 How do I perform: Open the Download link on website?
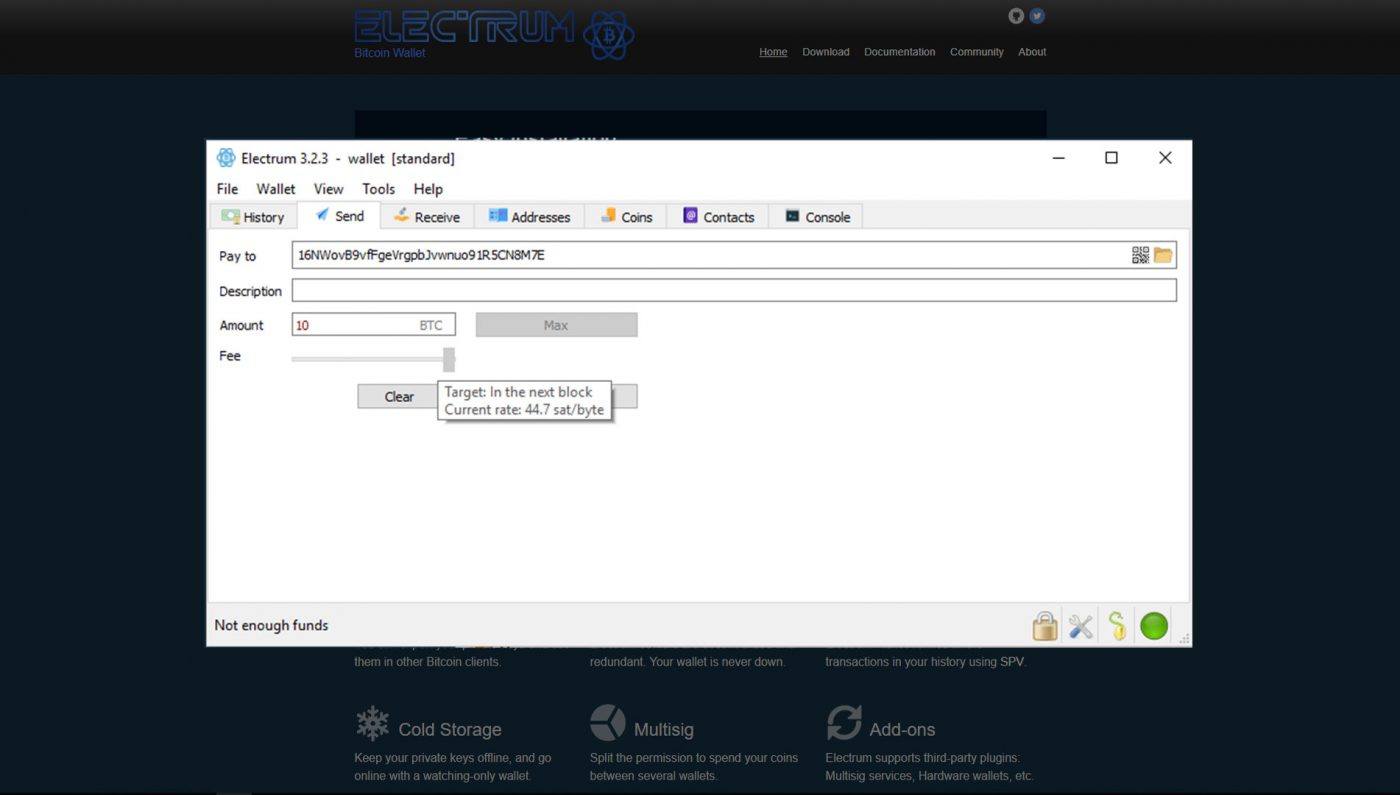click(826, 52)
